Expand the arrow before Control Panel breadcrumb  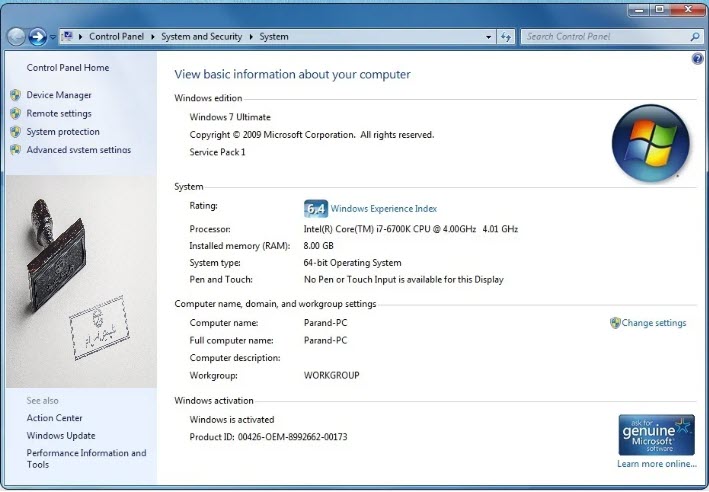(80, 37)
